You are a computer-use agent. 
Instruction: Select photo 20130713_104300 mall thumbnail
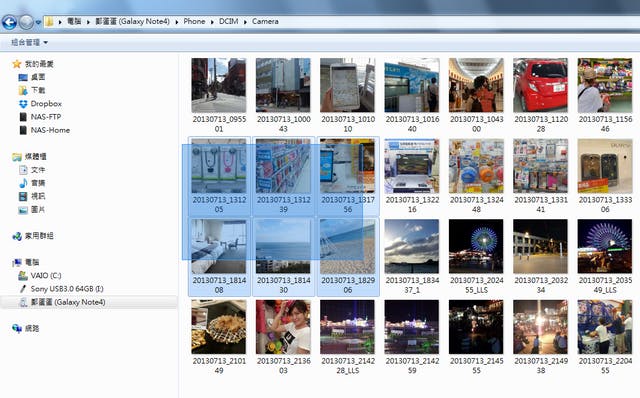coord(476,85)
